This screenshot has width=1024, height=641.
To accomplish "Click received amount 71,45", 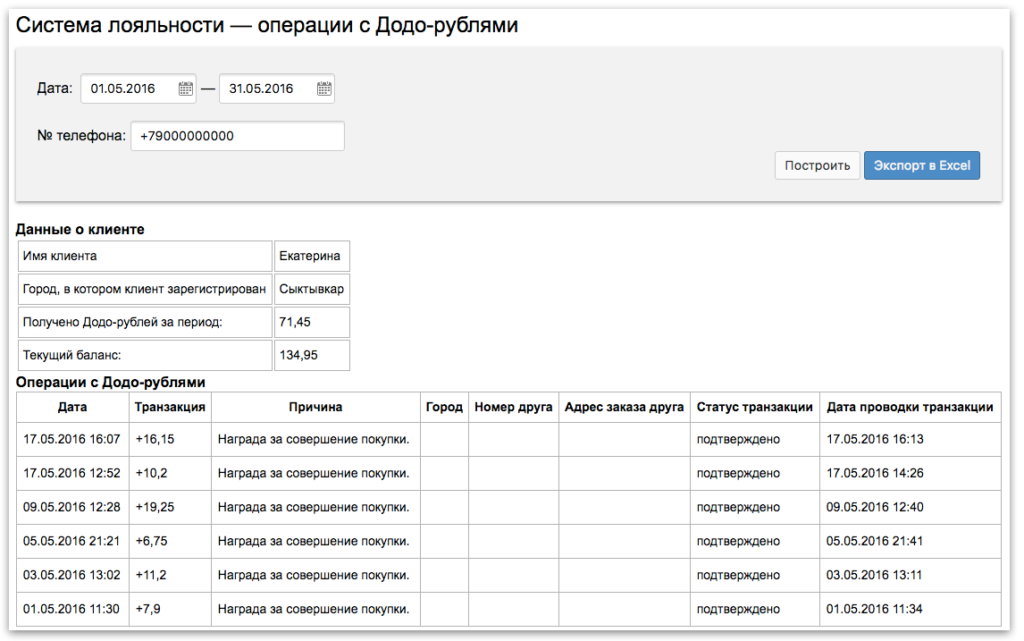I will (312, 322).
